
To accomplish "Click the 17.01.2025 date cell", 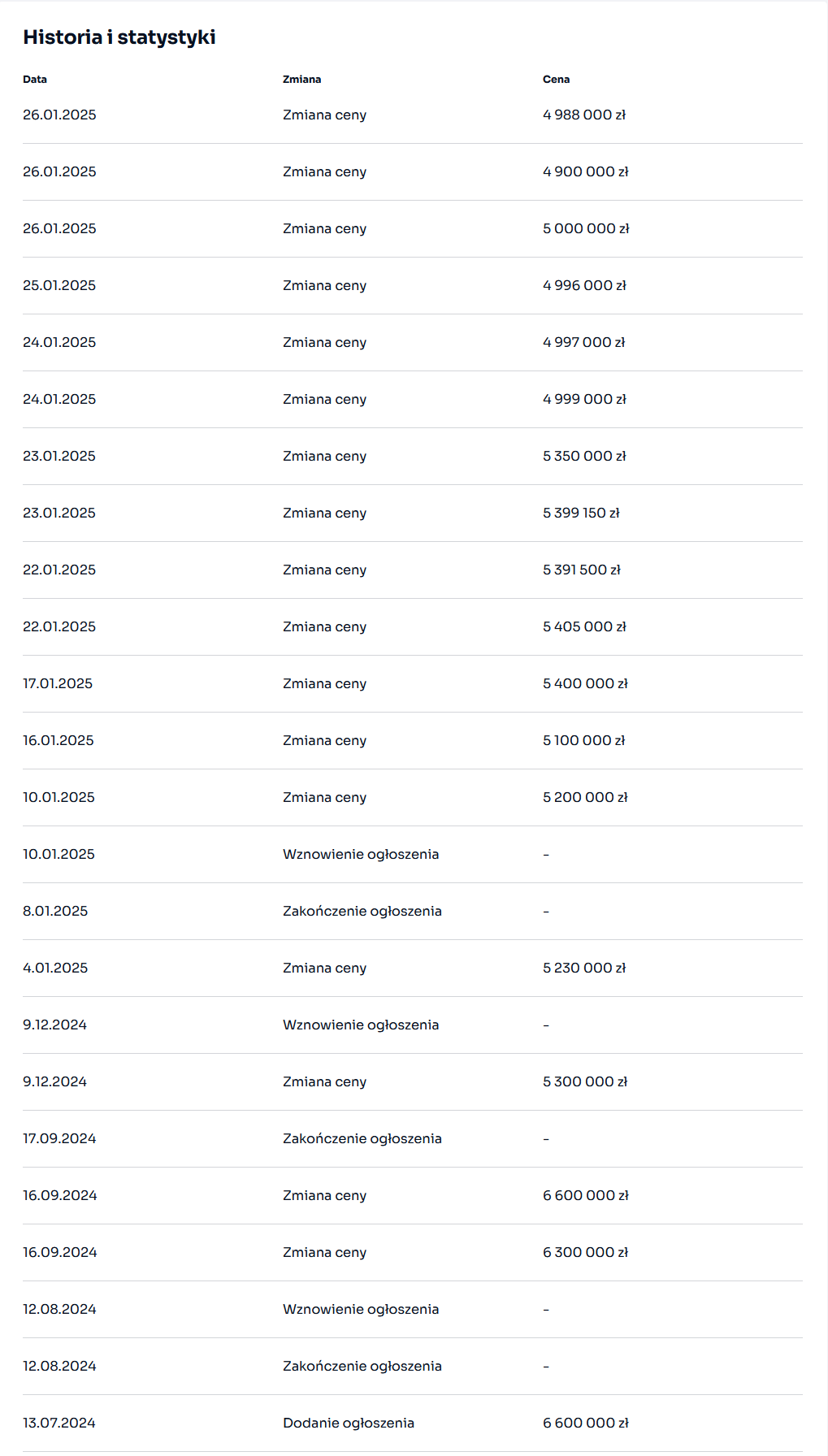I will click(58, 684).
